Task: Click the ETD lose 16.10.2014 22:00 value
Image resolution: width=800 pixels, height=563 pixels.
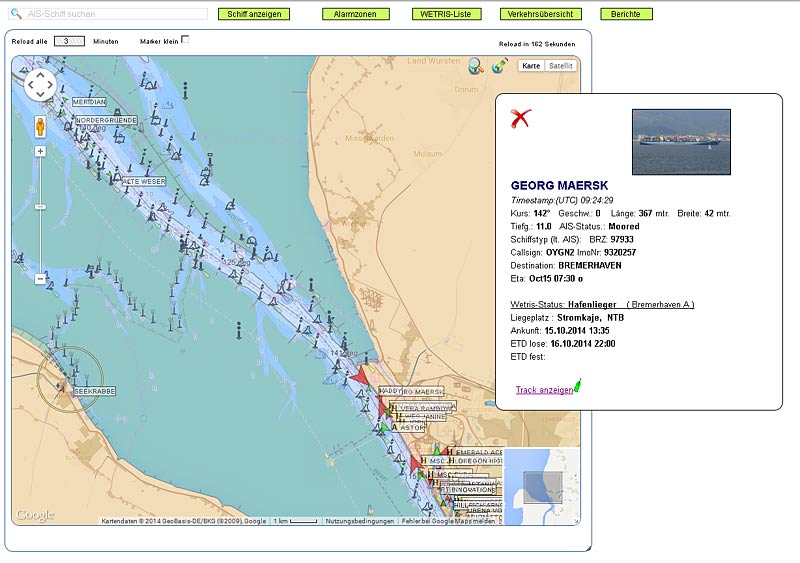Action: (583, 344)
